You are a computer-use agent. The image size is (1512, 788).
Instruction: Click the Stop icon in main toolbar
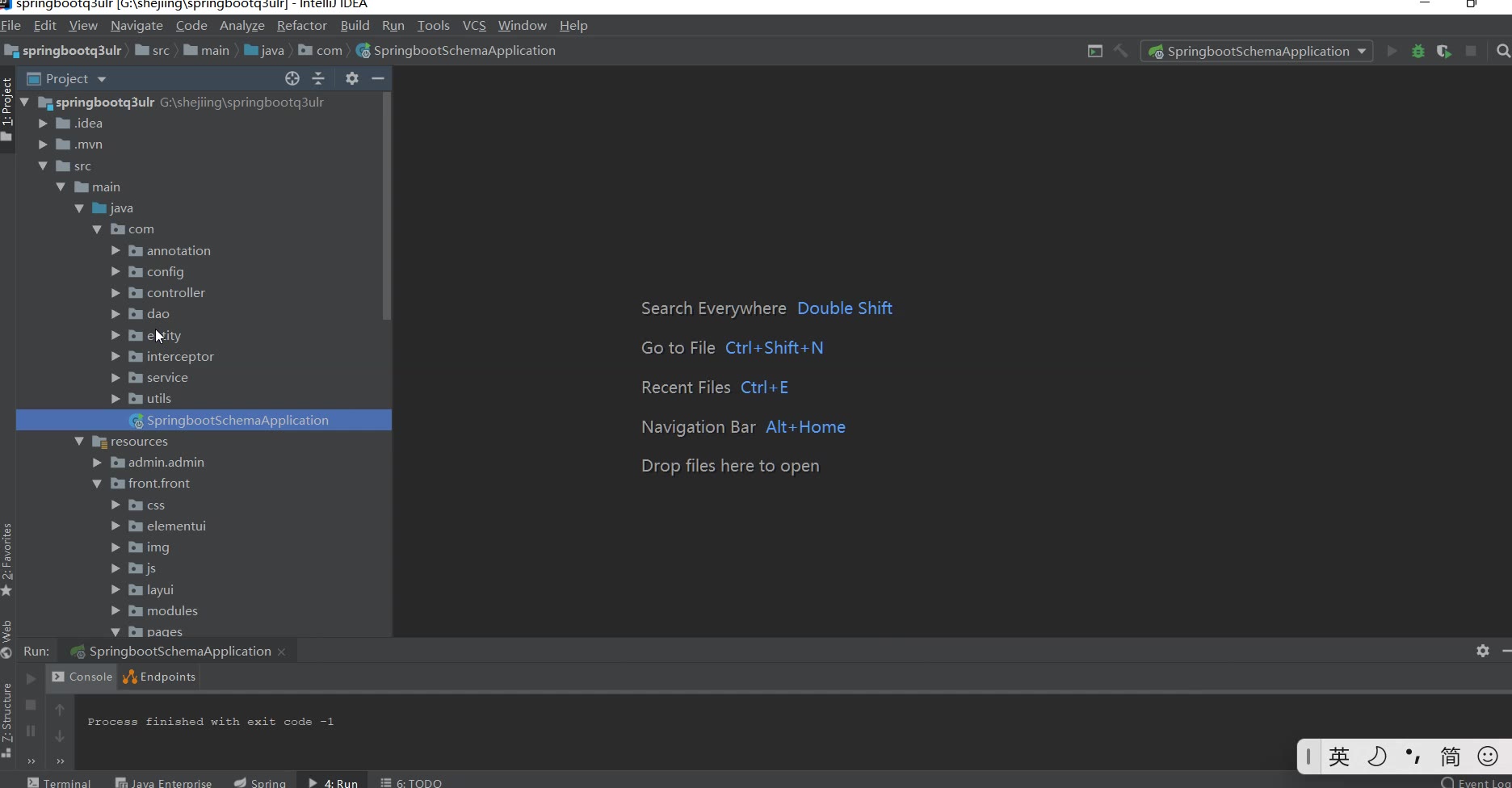[1471, 51]
